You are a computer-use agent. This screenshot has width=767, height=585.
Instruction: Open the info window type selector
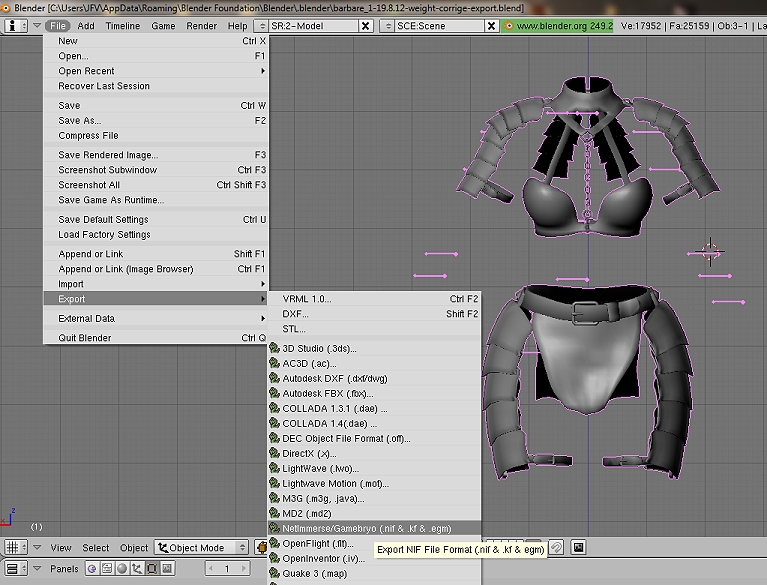click(16, 26)
